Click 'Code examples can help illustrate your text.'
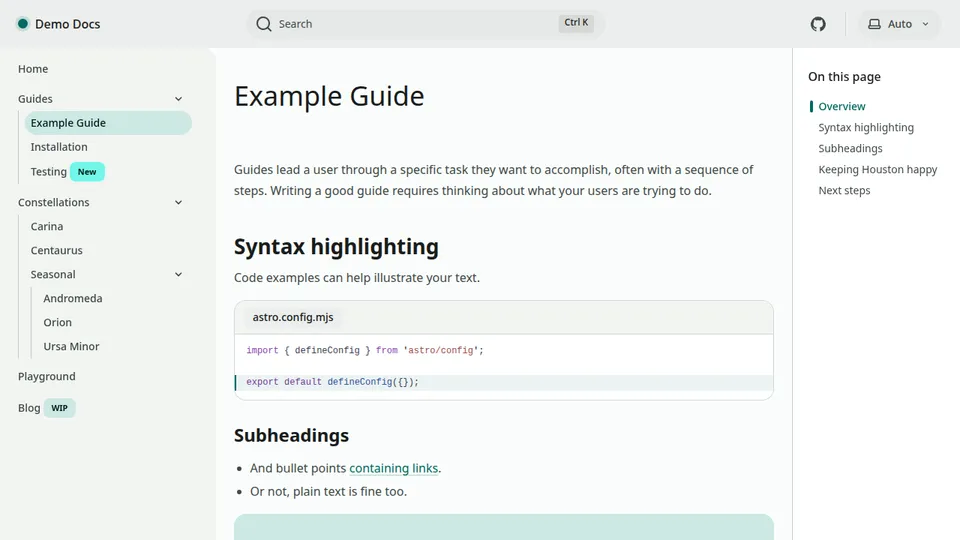Viewport: 960px width, 540px height. [357, 278]
